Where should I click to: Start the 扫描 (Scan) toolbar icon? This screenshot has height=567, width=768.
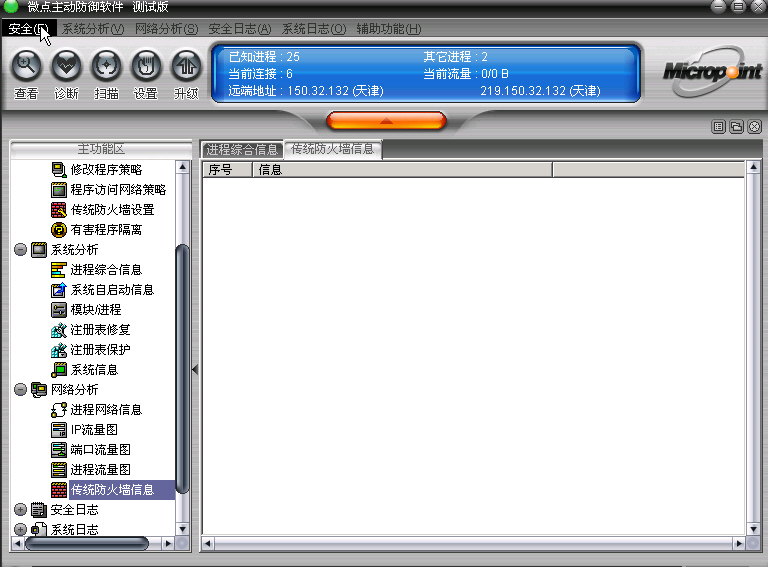coord(106,66)
